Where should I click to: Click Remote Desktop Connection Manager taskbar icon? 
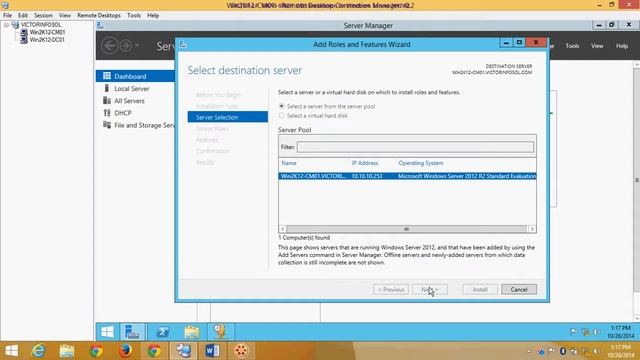[183, 351]
